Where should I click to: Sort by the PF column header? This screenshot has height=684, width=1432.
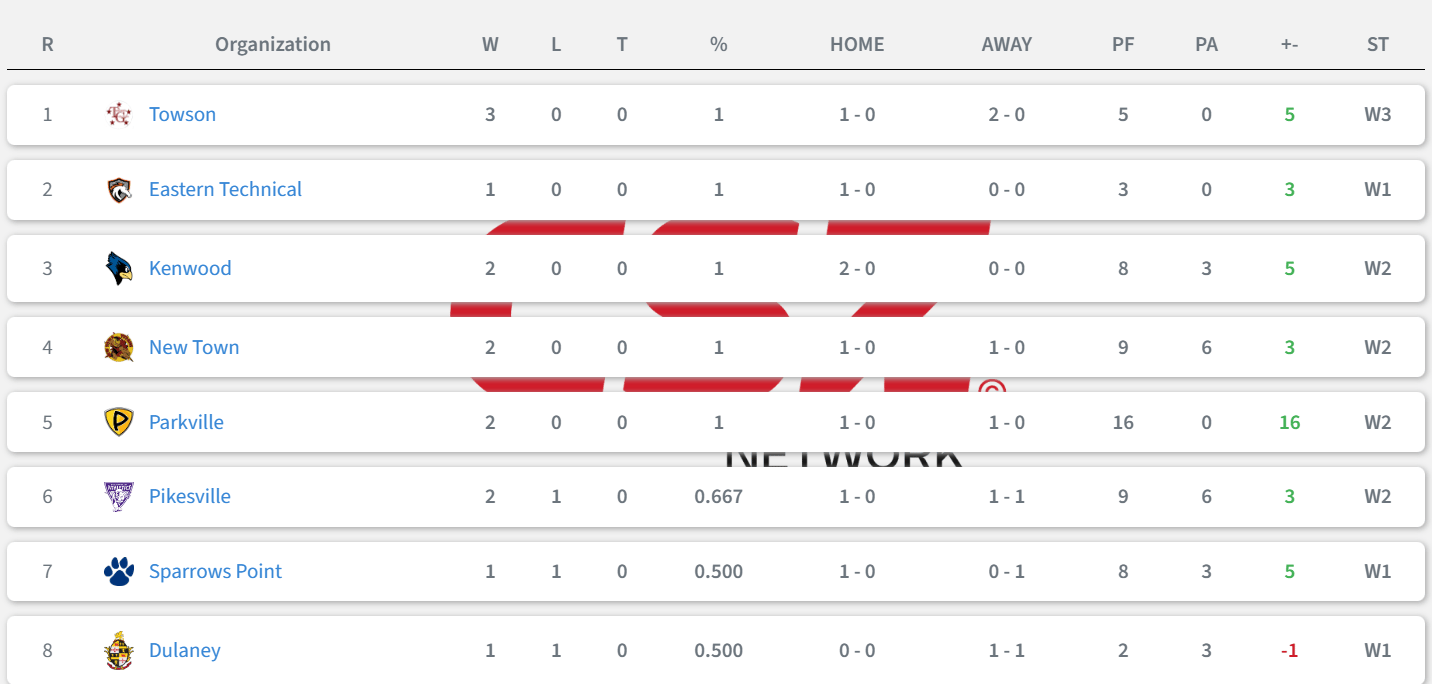(1123, 44)
